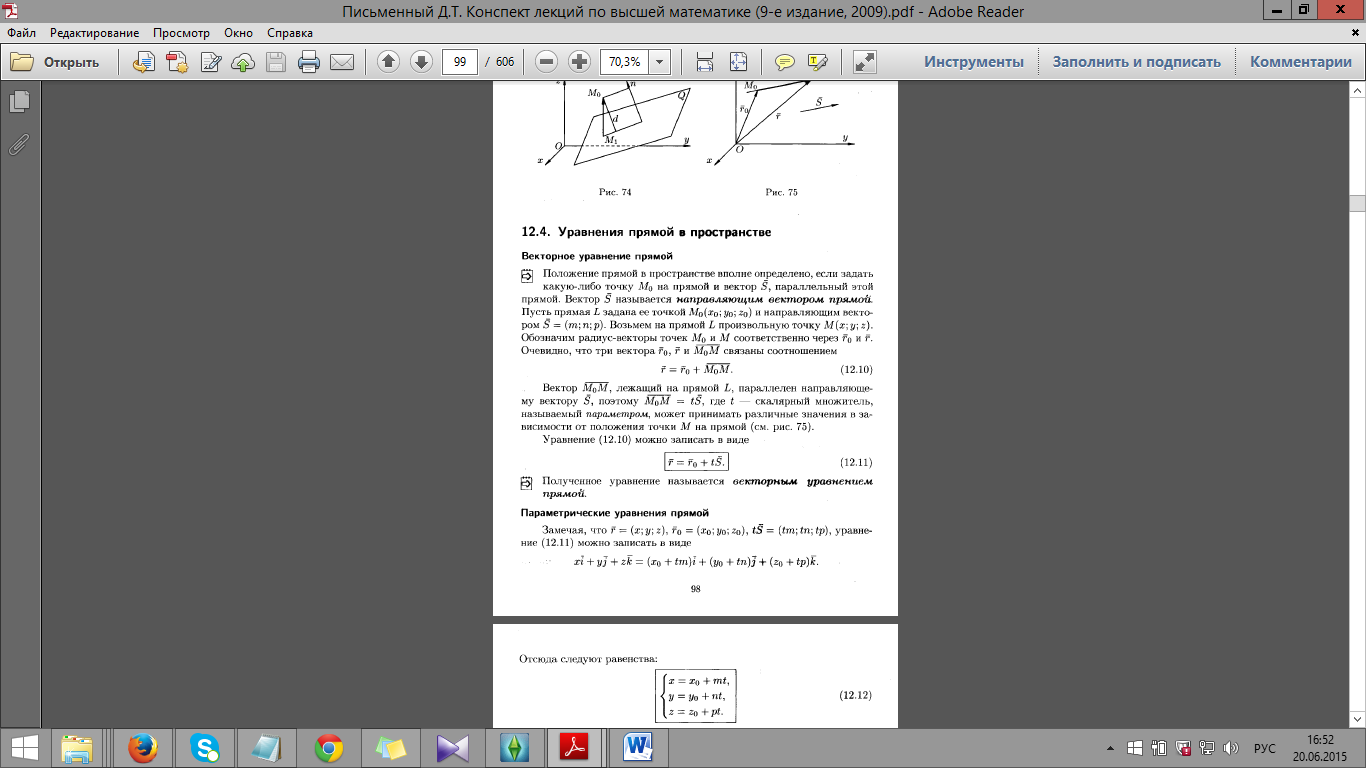The image size is (1366, 768).
Task: Open the Файл menu
Action: point(21,33)
